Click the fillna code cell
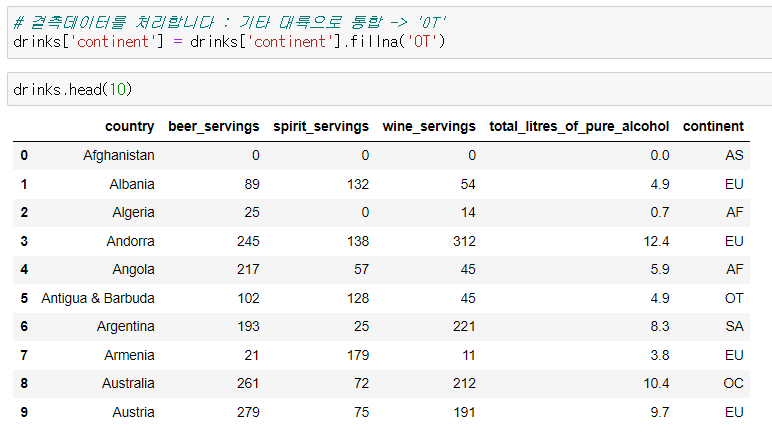The image size is (772, 441). (389, 32)
